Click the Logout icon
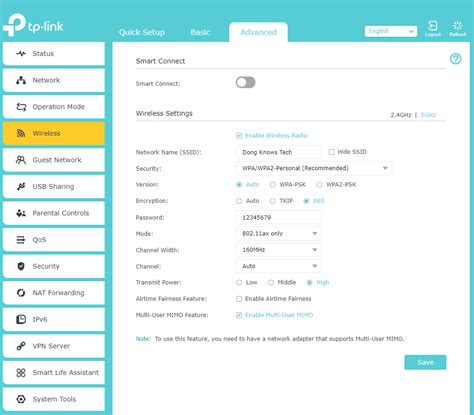The width and height of the screenshot is (474, 415). 433,28
